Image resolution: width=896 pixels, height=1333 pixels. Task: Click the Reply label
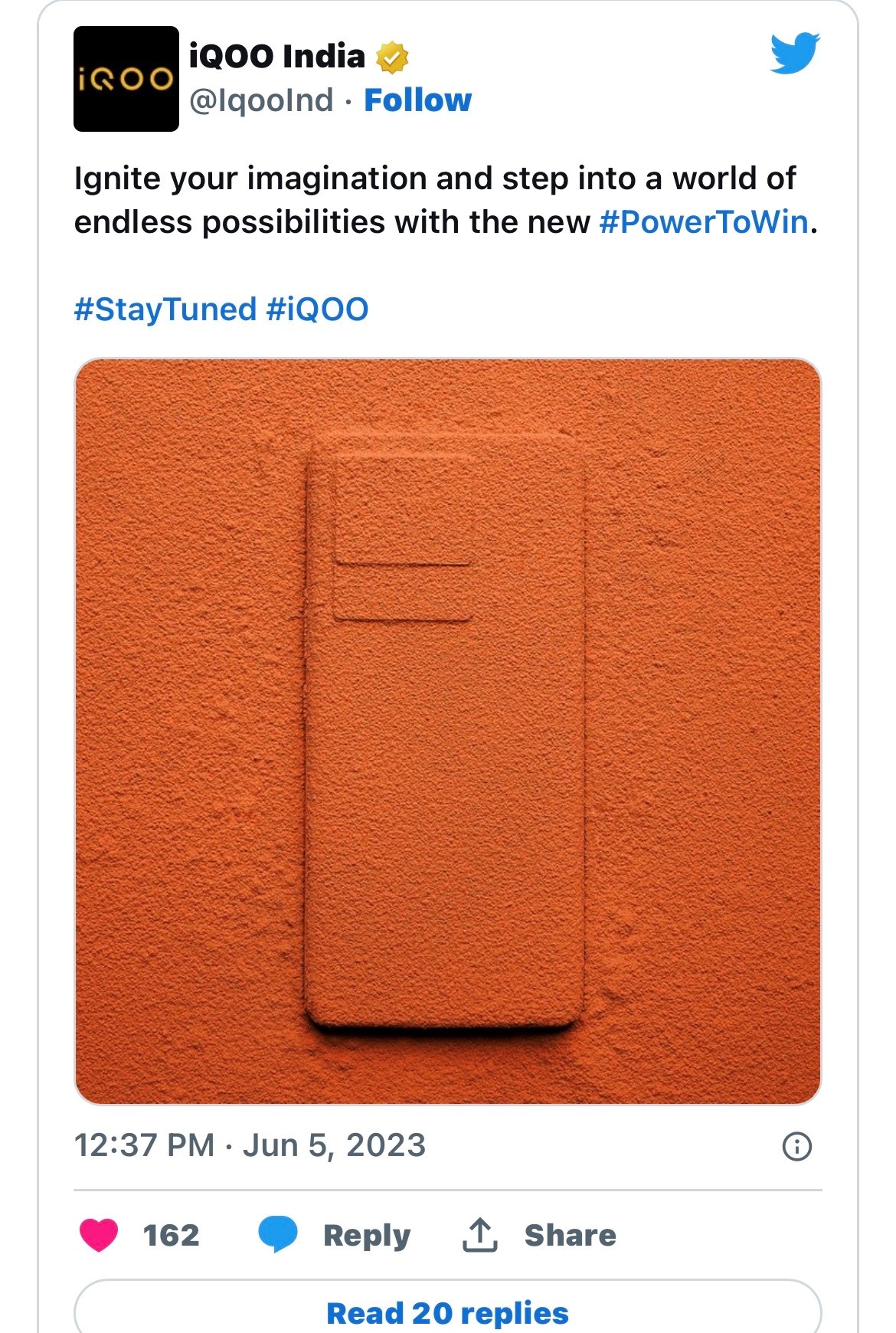coord(367,1236)
